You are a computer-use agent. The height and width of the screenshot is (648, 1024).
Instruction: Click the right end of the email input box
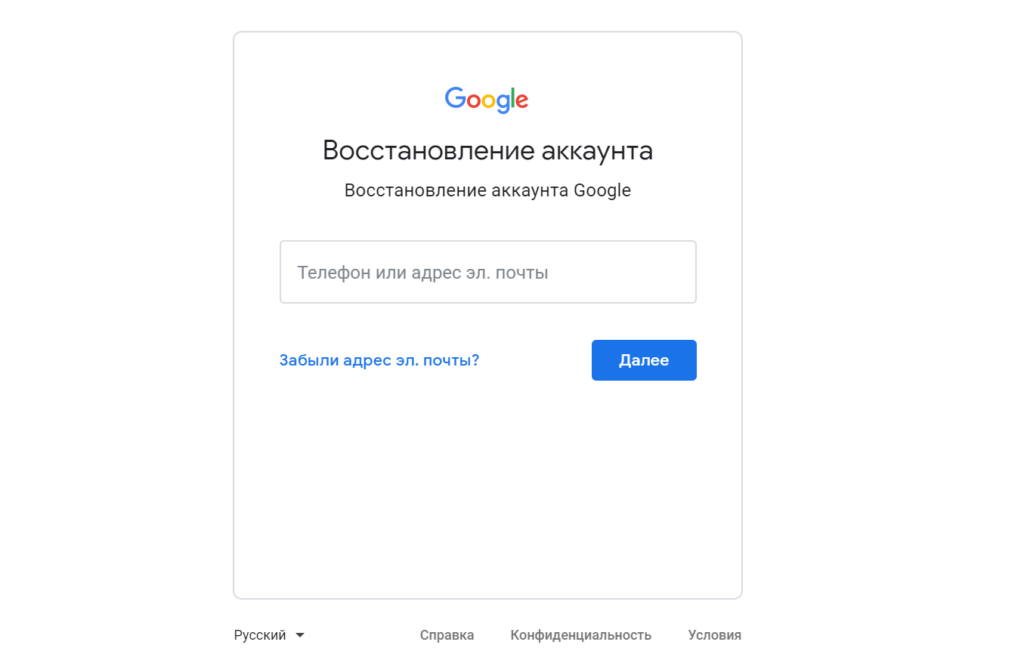(679, 272)
